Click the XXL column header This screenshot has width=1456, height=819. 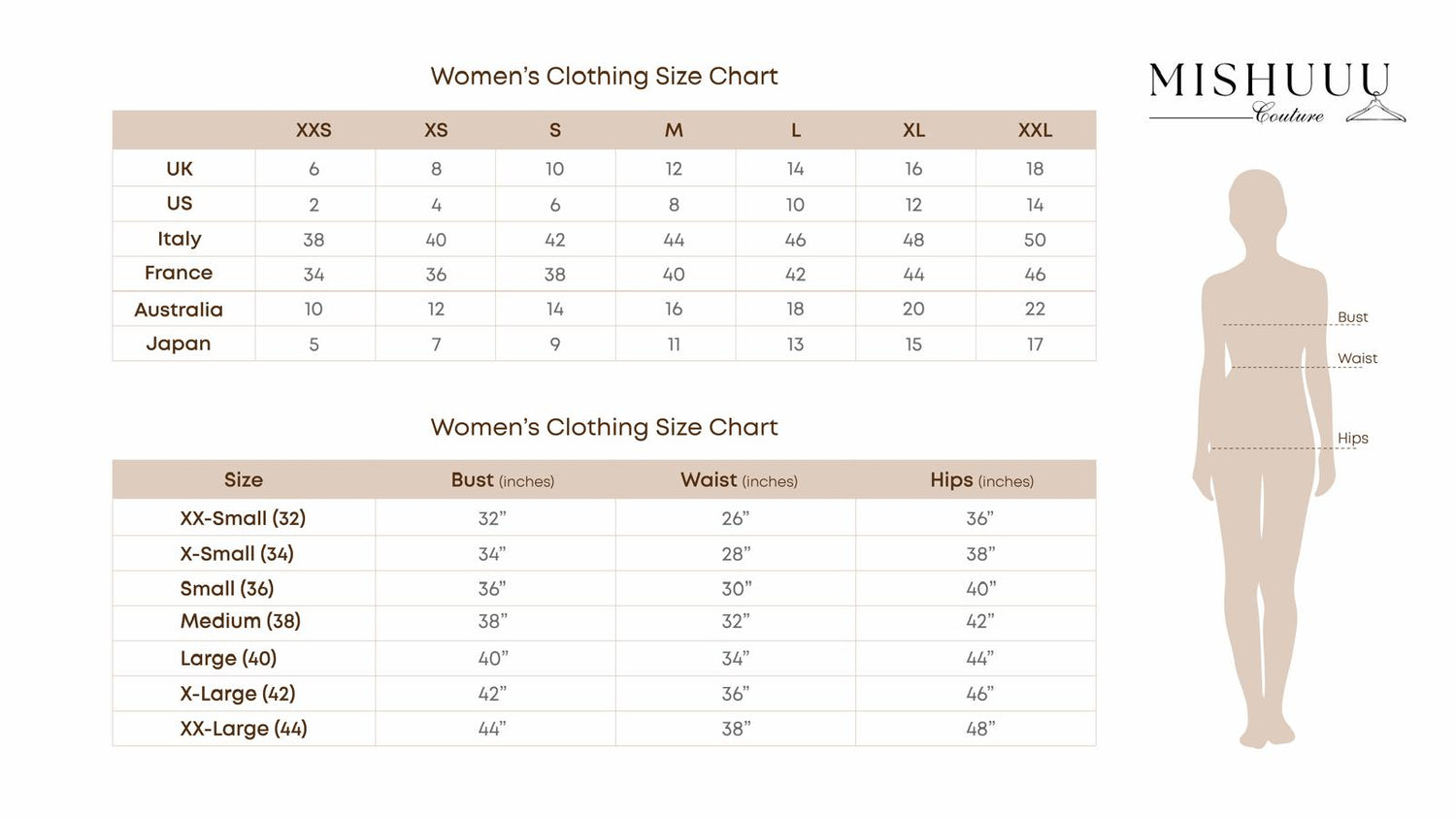1035,130
